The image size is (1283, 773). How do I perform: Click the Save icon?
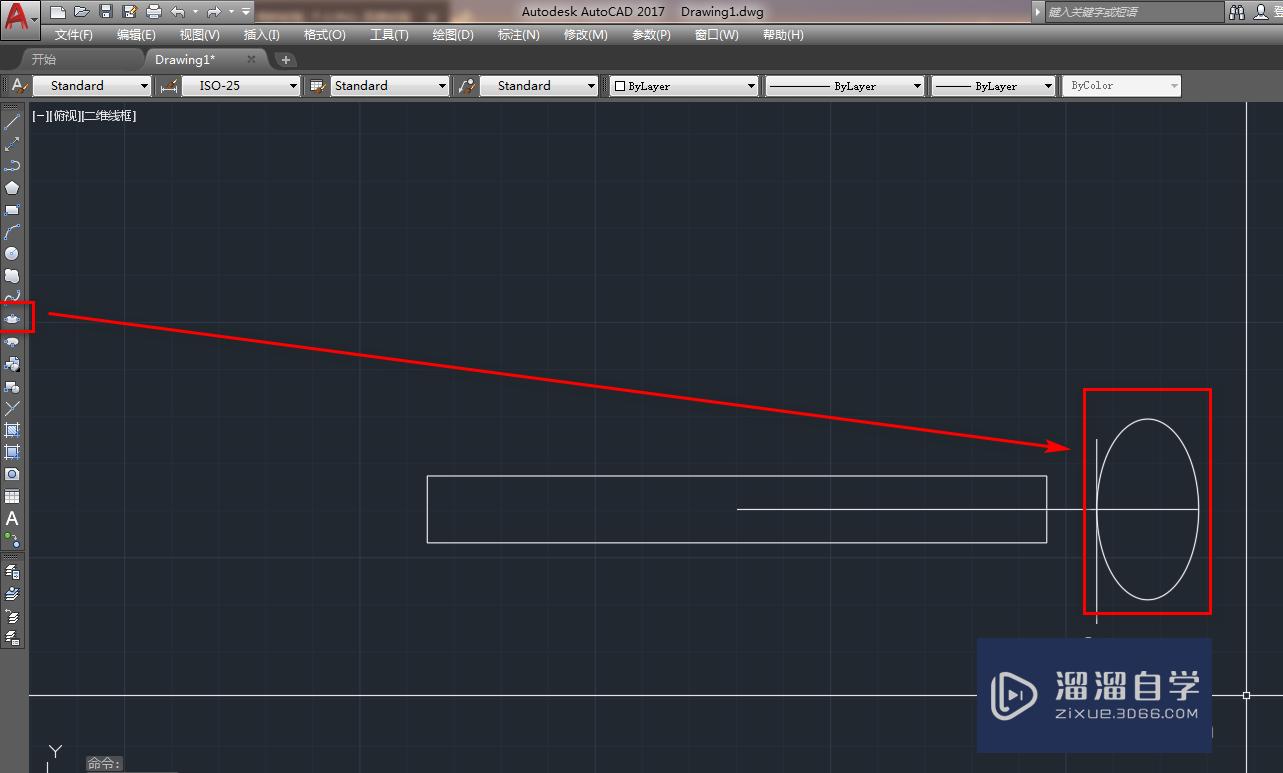point(105,12)
